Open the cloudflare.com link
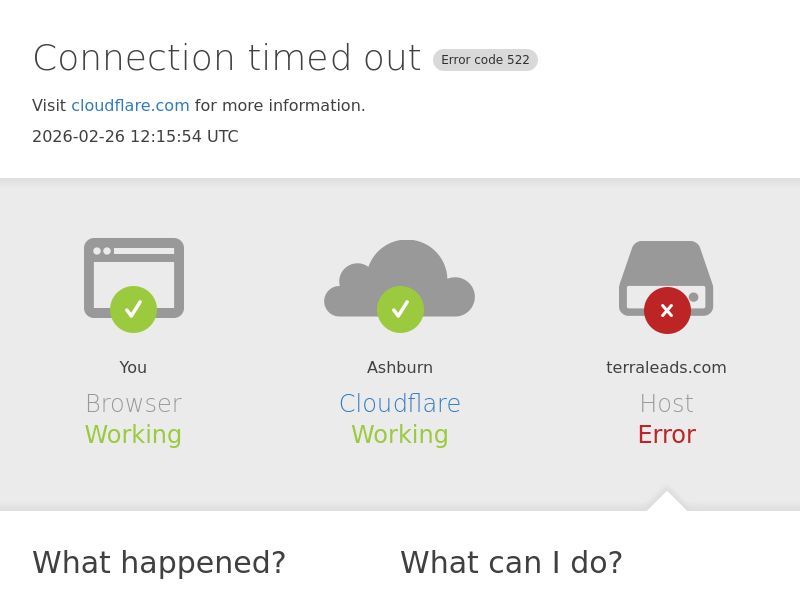The width and height of the screenshot is (800, 600). [x=130, y=106]
